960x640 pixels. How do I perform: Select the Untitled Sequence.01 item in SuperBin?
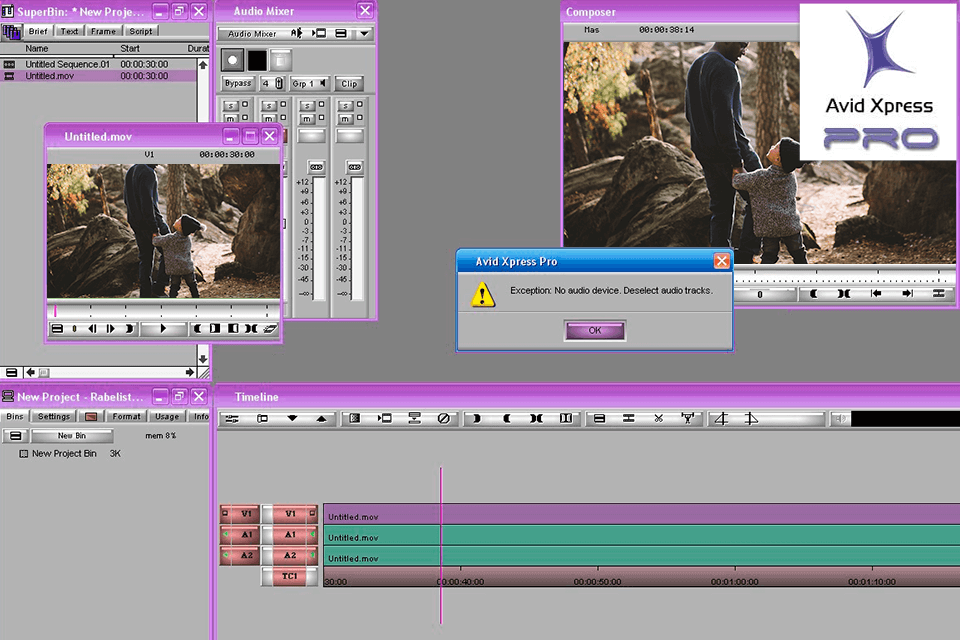[68, 64]
